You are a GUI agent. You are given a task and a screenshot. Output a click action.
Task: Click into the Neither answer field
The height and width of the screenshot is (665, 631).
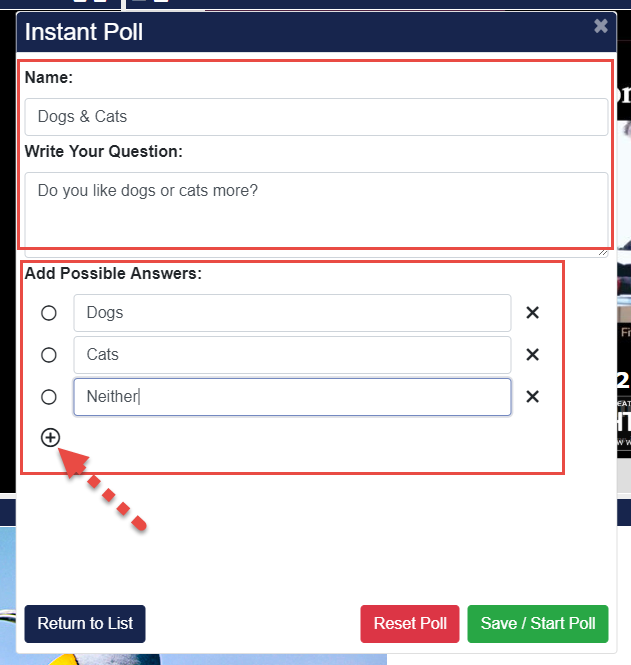pyautogui.click(x=292, y=397)
